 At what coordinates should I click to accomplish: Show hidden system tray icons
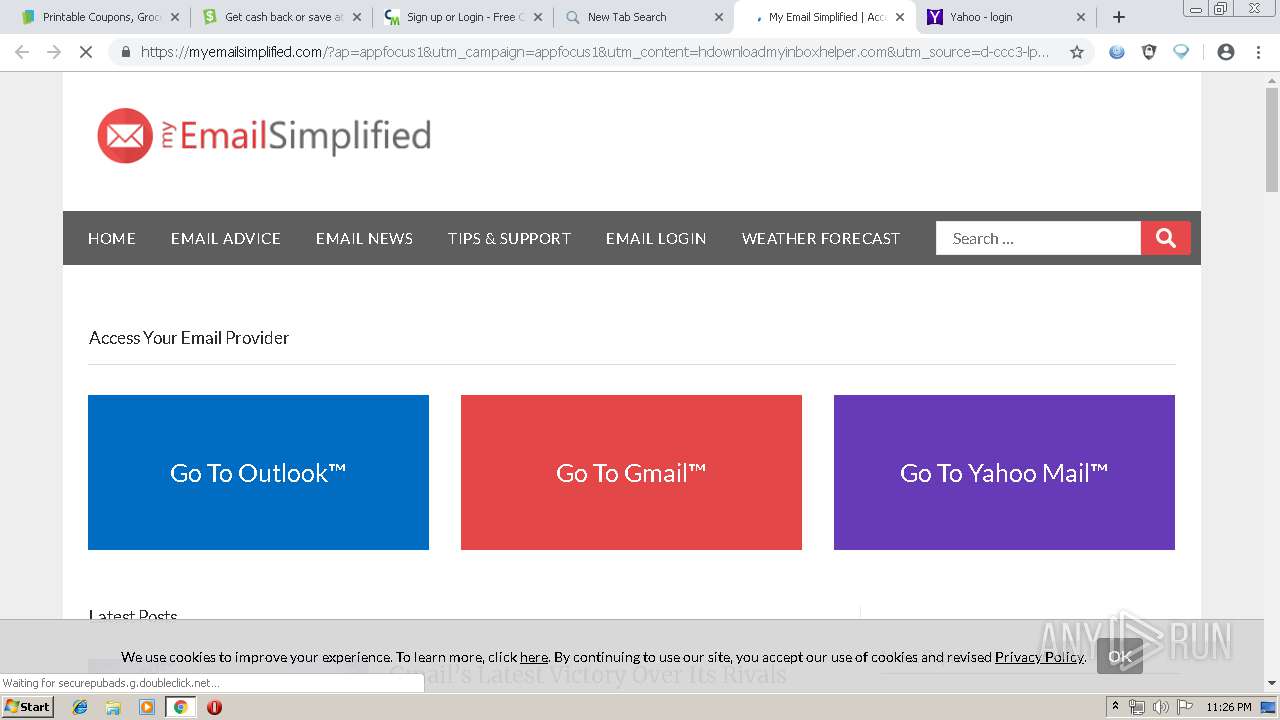(1116, 707)
